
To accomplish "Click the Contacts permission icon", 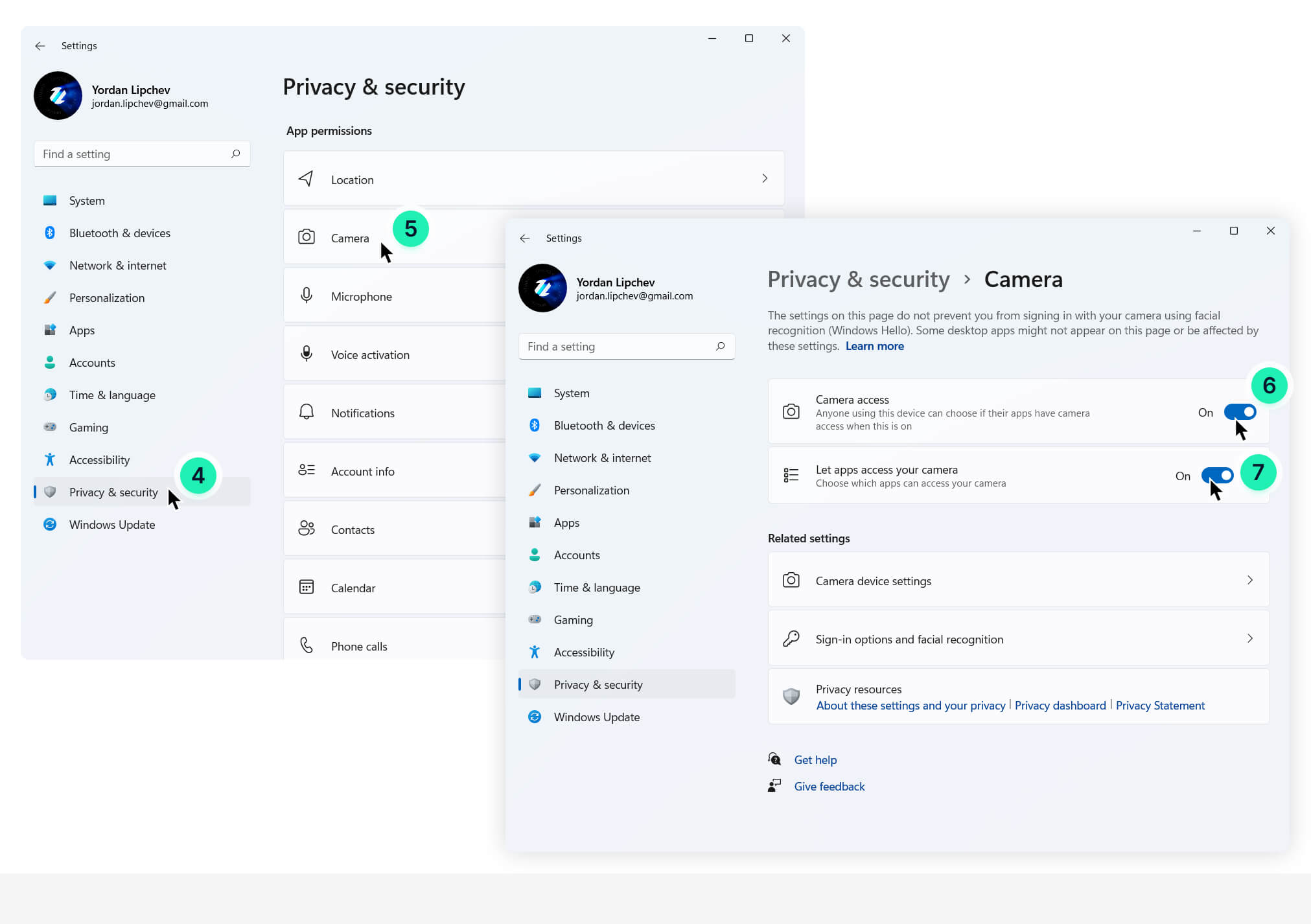I will (306, 529).
